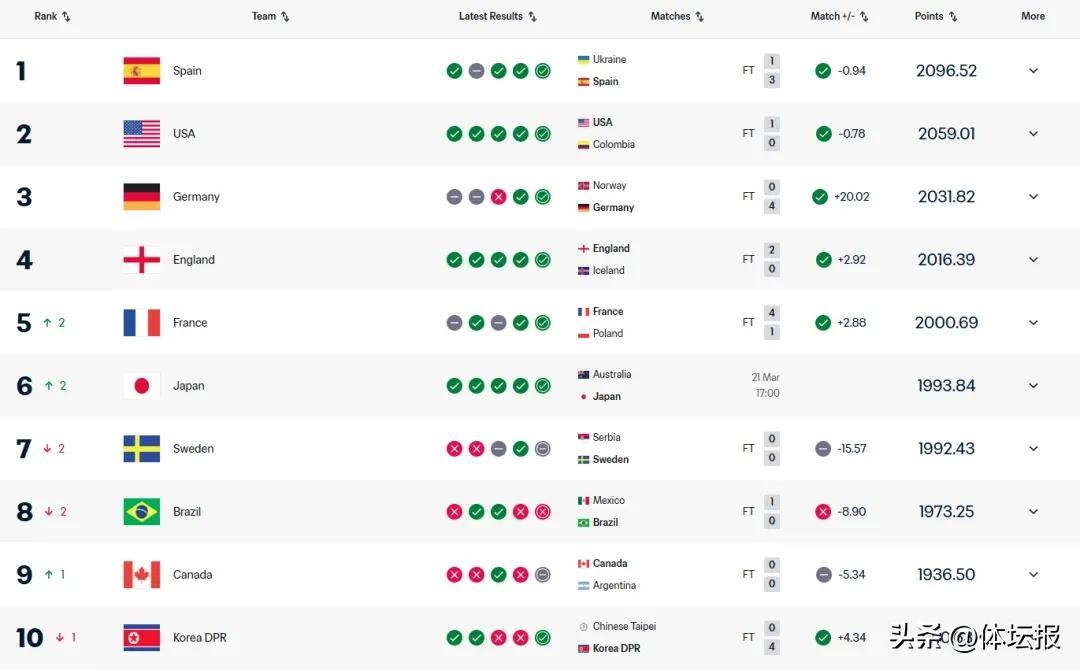
Task: Sort by the Match +/- column
Action: [x=839, y=16]
